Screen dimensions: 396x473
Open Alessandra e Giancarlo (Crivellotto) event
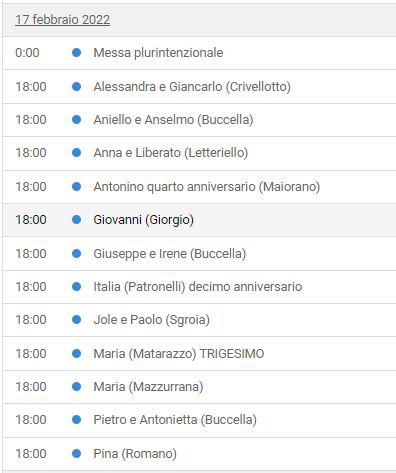pyautogui.click(x=192, y=87)
